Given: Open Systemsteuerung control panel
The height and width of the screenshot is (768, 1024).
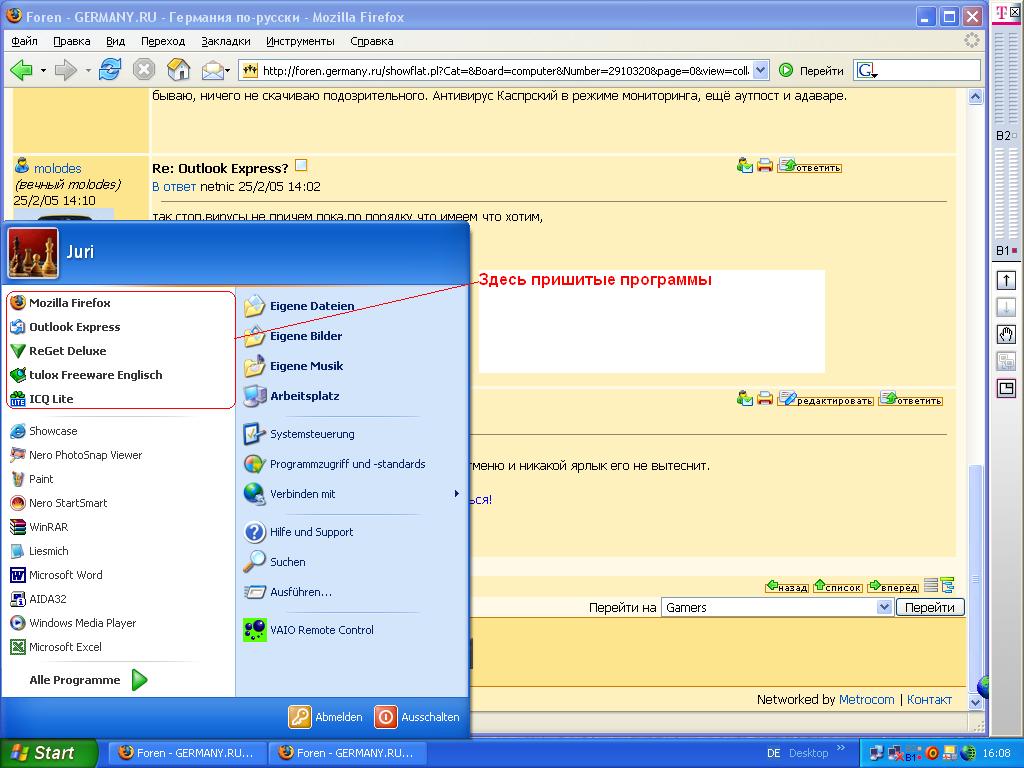Looking at the screenshot, I should click(311, 434).
